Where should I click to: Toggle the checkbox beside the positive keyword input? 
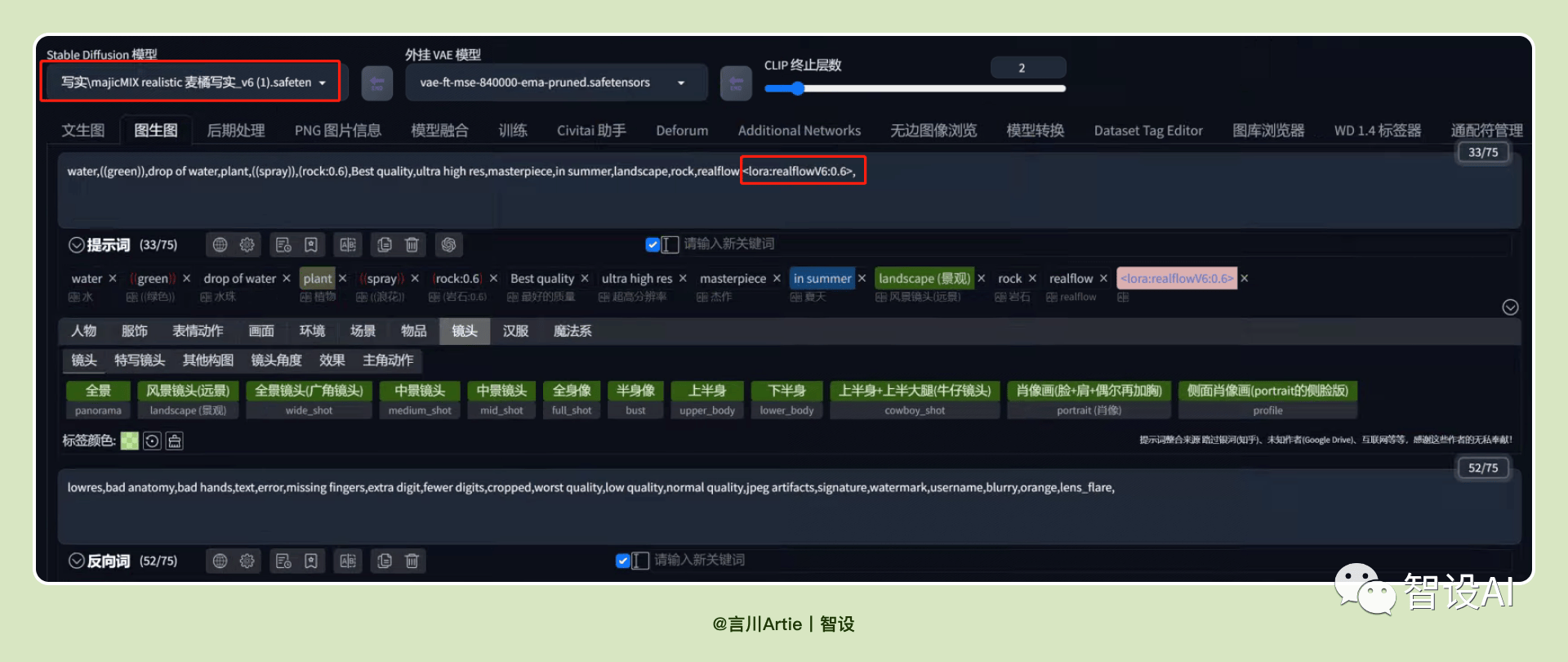point(652,244)
